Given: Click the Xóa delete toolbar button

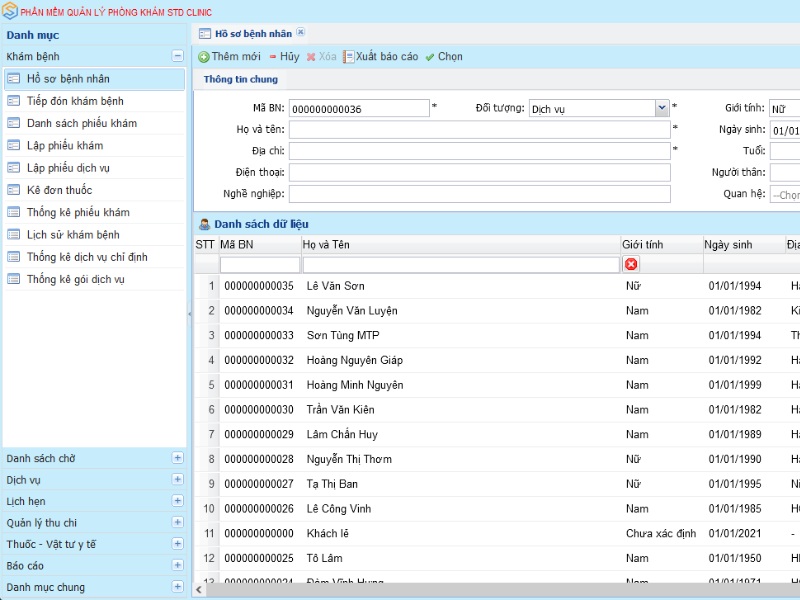Looking at the screenshot, I should pyautogui.click(x=321, y=57).
